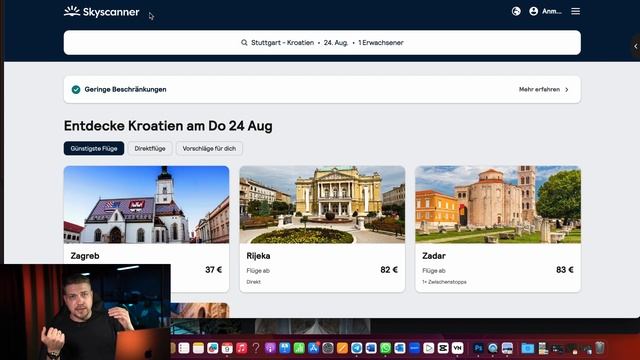Click the search magnifier icon in search bar
The image size is (640, 360).
pos(244,42)
